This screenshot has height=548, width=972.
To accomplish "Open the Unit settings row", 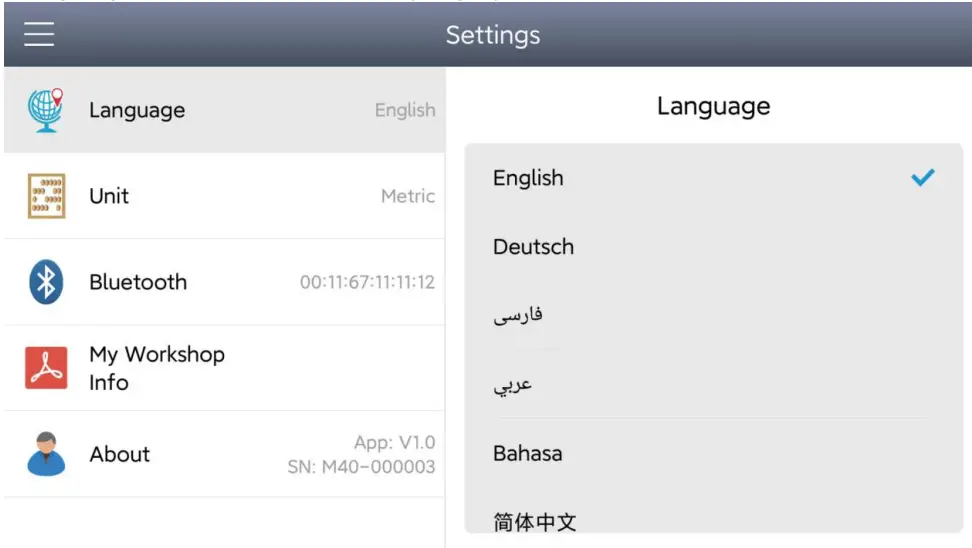I will point(224,196).
